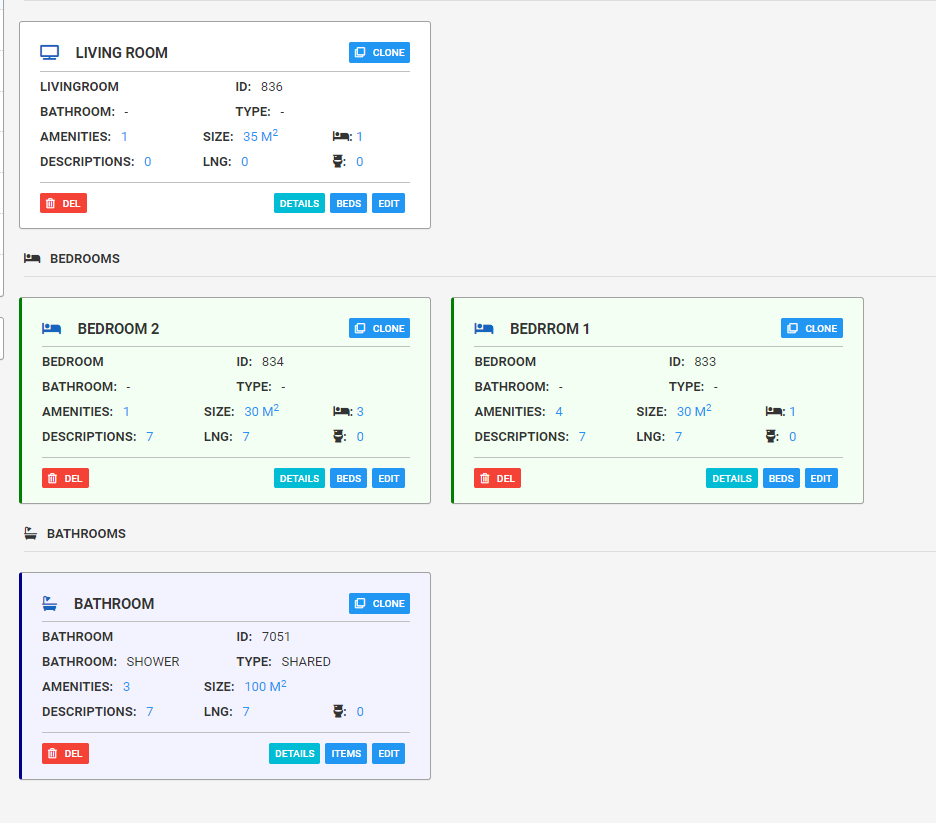Open Items for the Bathroom
936x823 pixels.
(x=346, y=753)
